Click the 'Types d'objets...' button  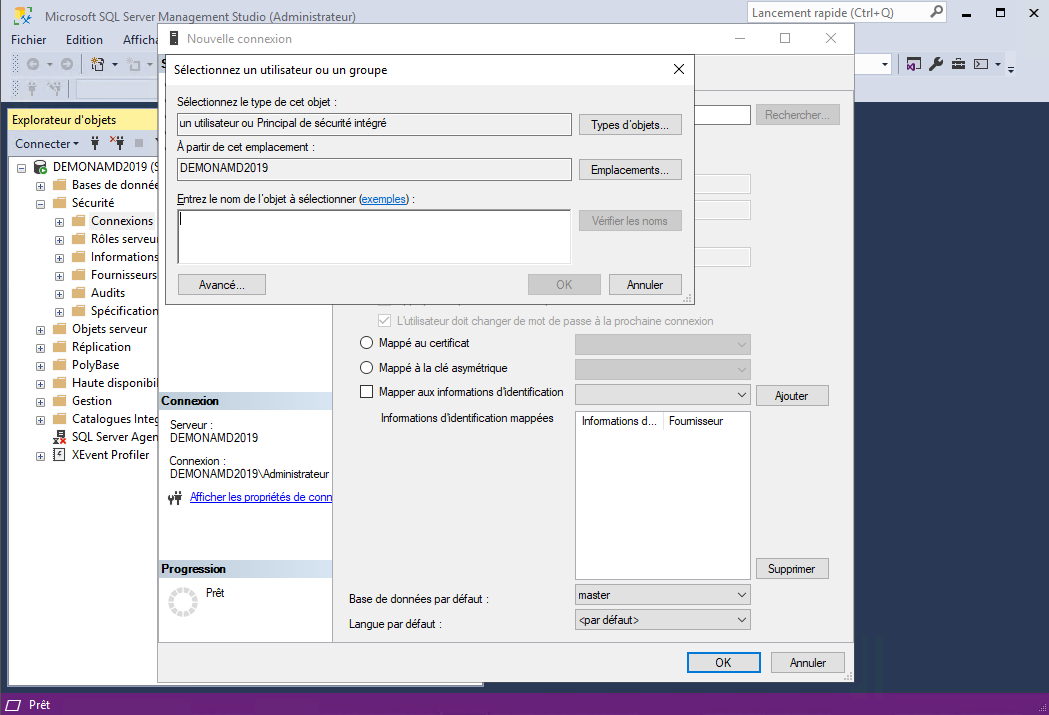pos(630,125)
